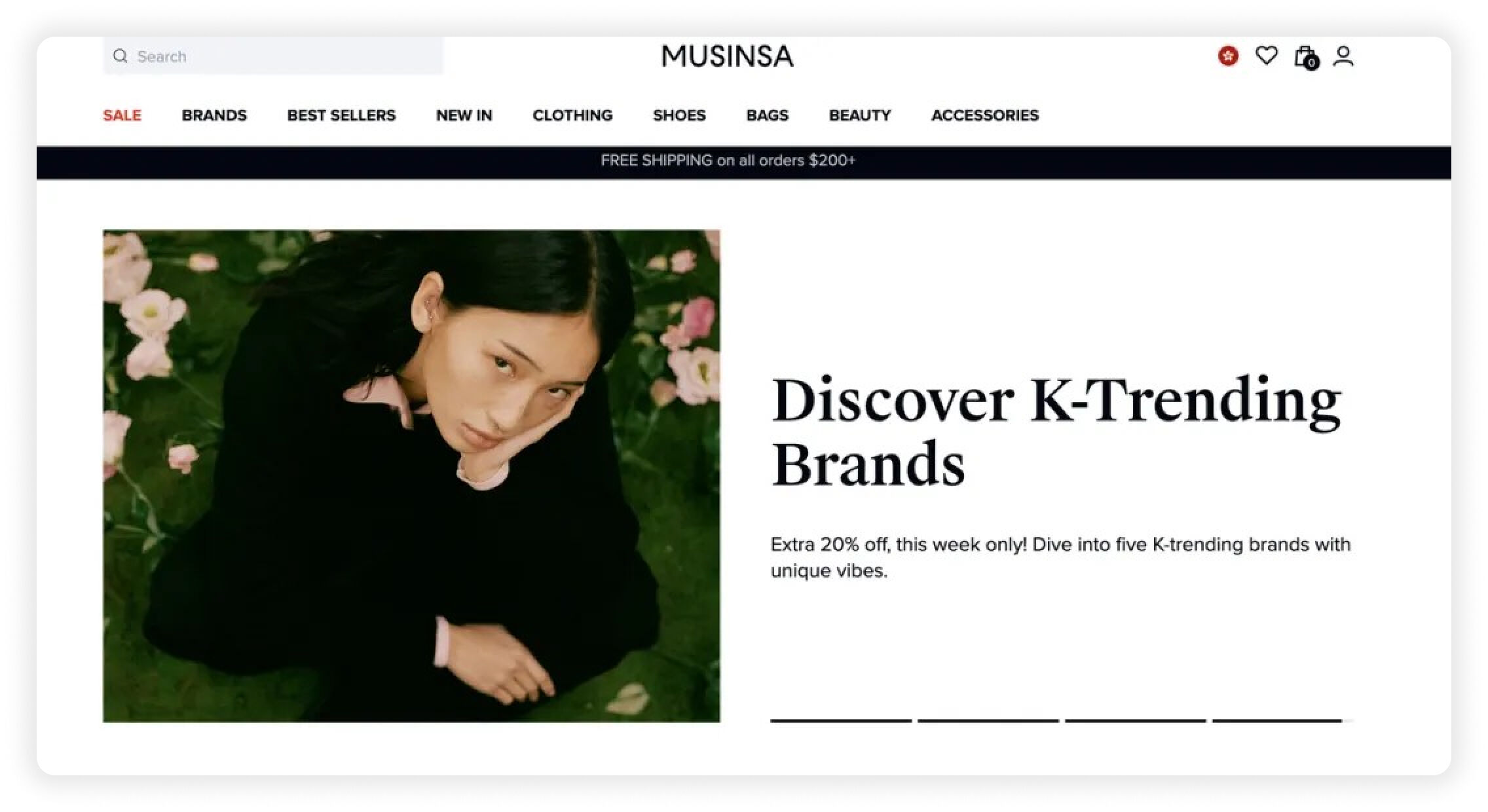The width and height of the screenshot is (1488, 812).
Task: Open the shopping bag cart icon
Action: [x=1306, y=57]
